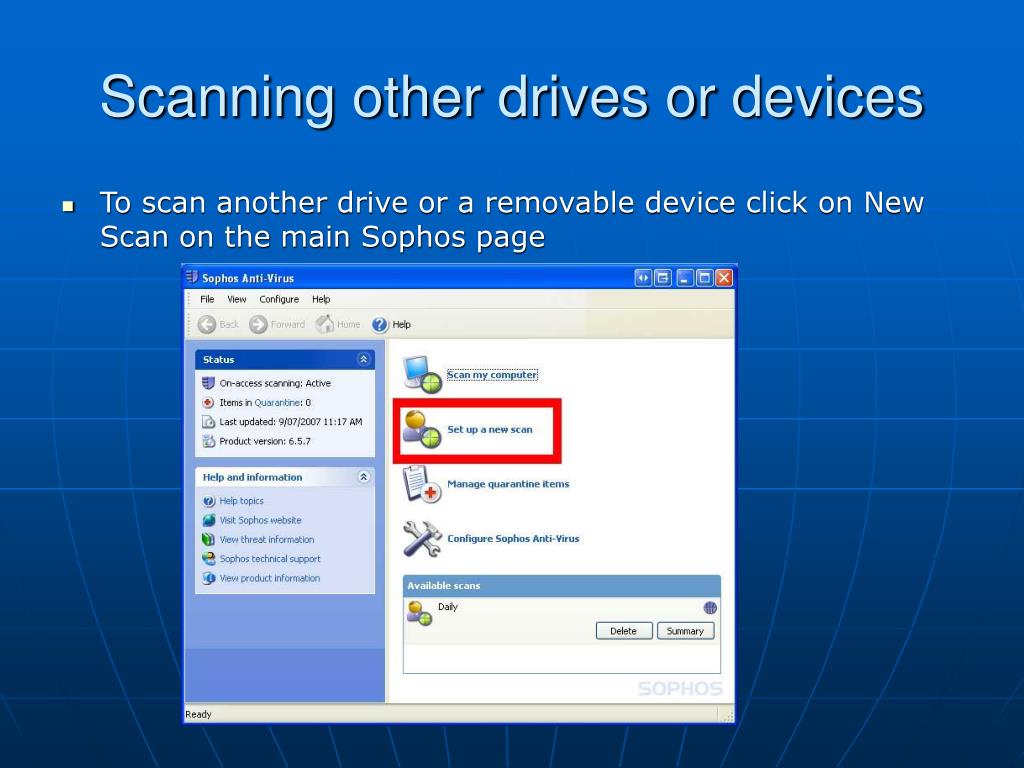Open the View product information link
The image size is (1024, 768).
tap(270, 579)
